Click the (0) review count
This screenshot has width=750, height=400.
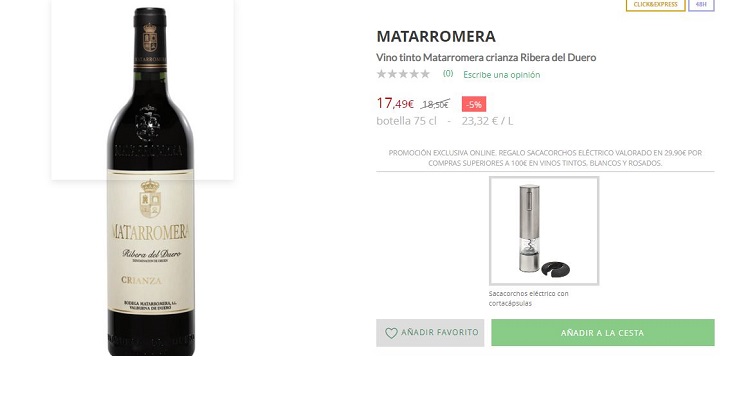point(448,74)
